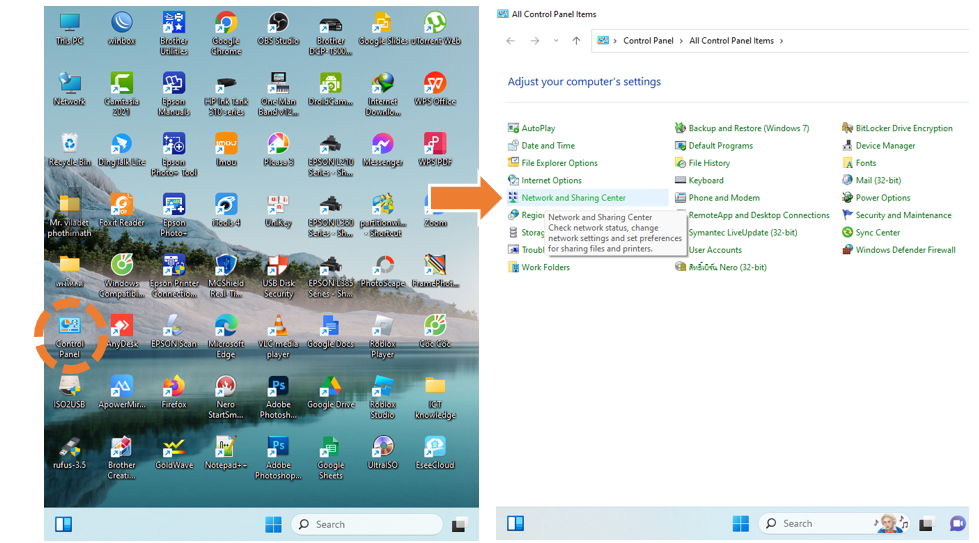Open the recent locations dropdown arrow
Viewport: 979px width, 543px height.
[555, 41]
